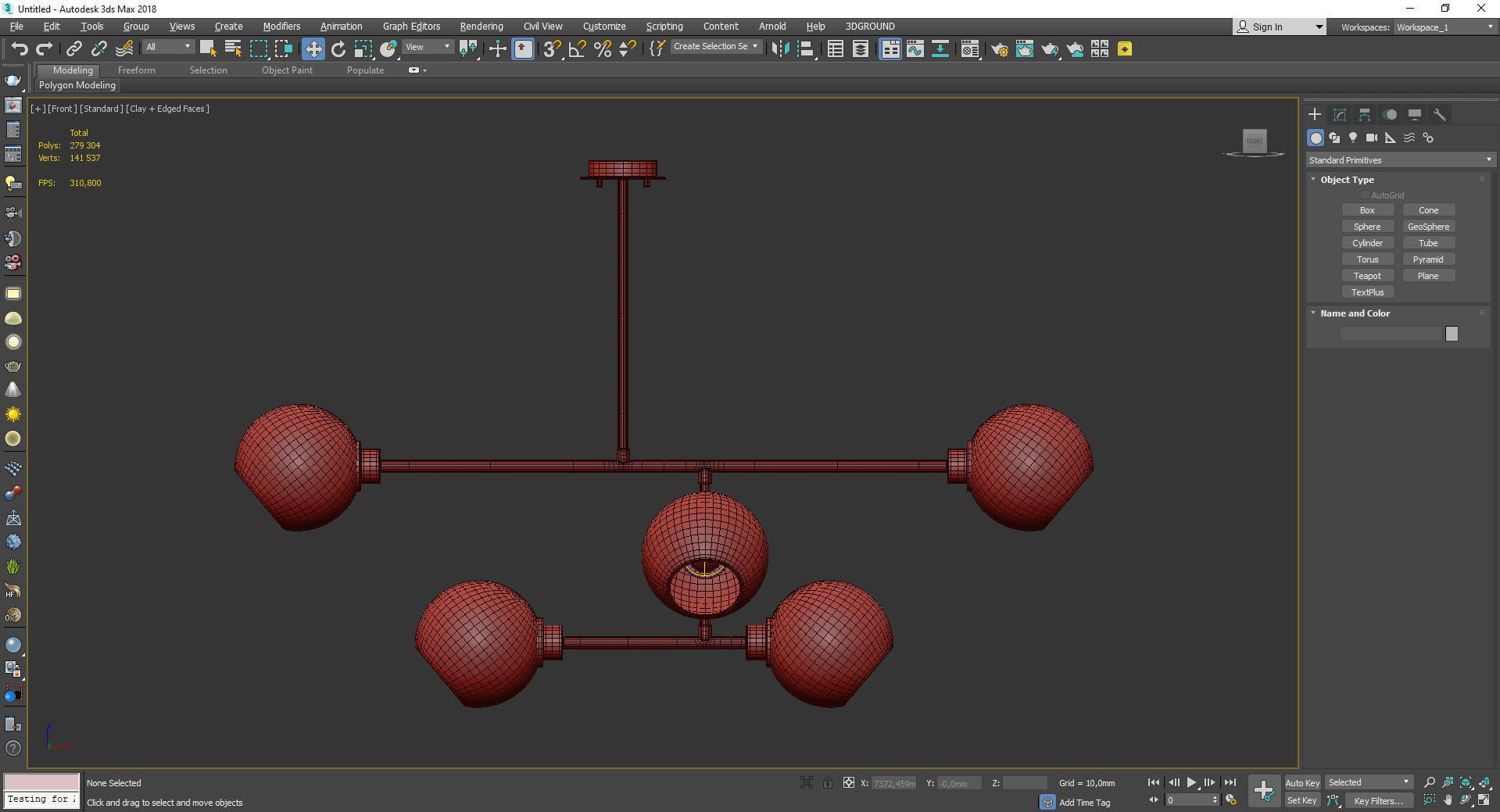Click Rectangular Selection Region icon

[259, 49]
